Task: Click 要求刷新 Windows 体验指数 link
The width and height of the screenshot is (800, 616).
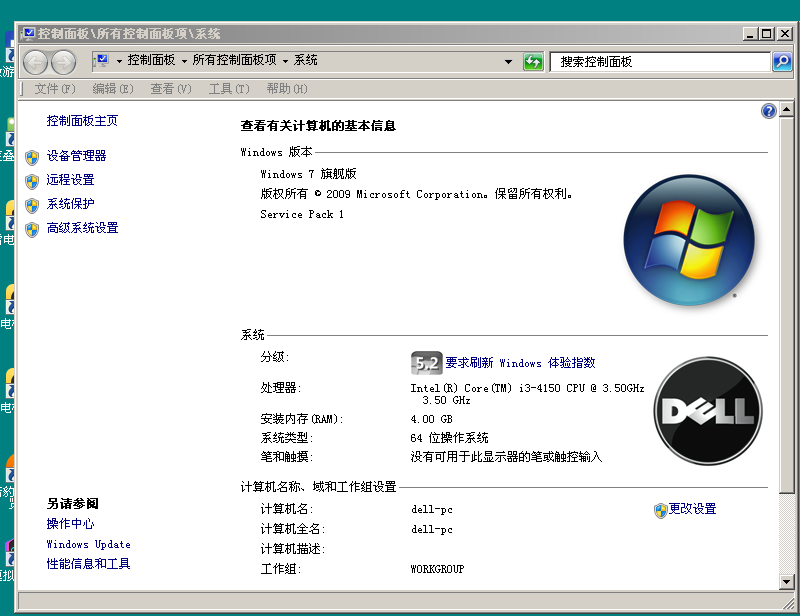Action: [520, 363]
